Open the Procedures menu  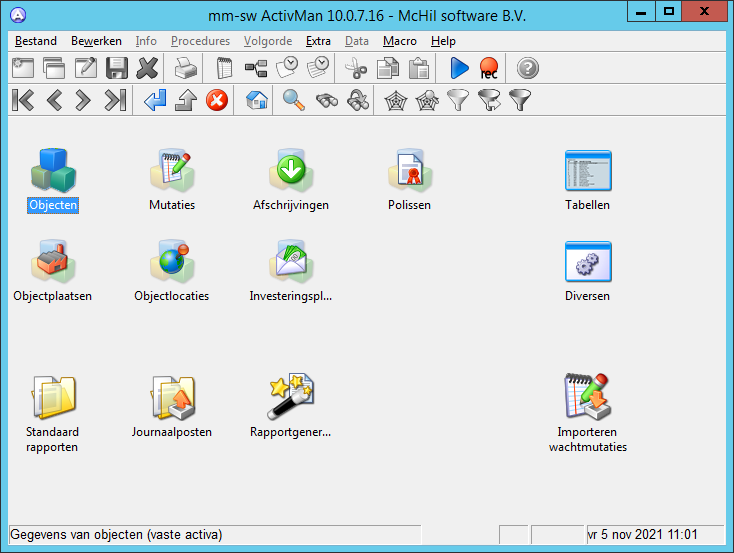[x=200, y=41]
